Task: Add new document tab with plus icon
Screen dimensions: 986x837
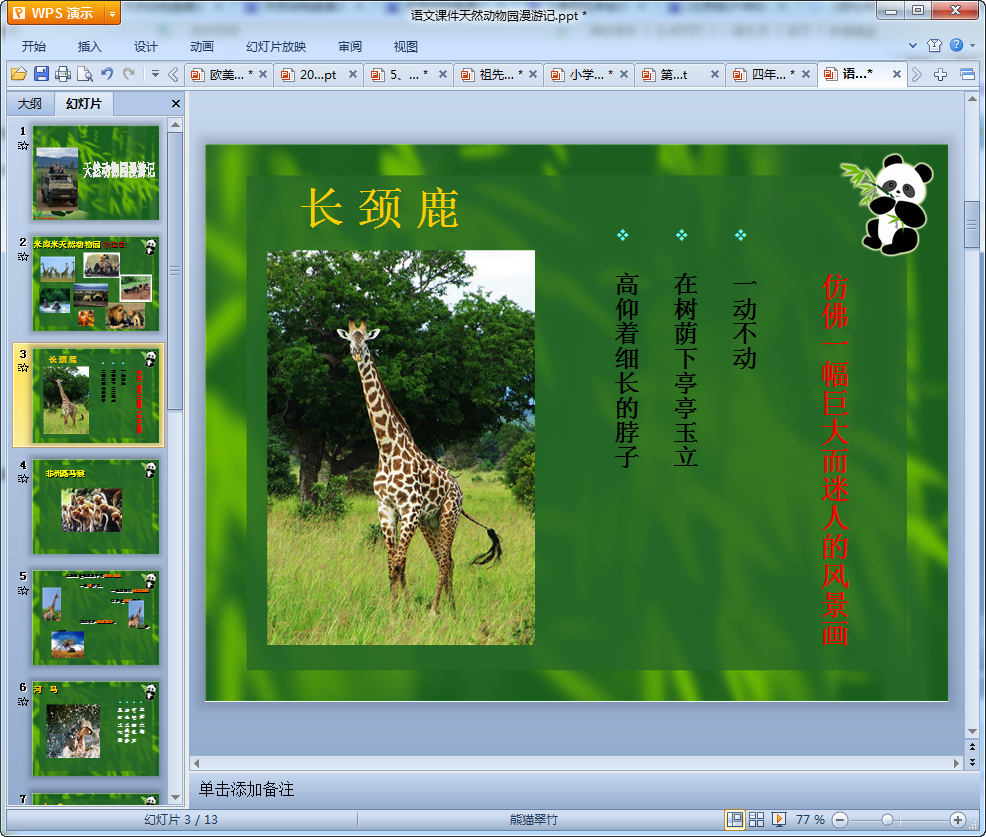Action: click(x=940, y=74)
